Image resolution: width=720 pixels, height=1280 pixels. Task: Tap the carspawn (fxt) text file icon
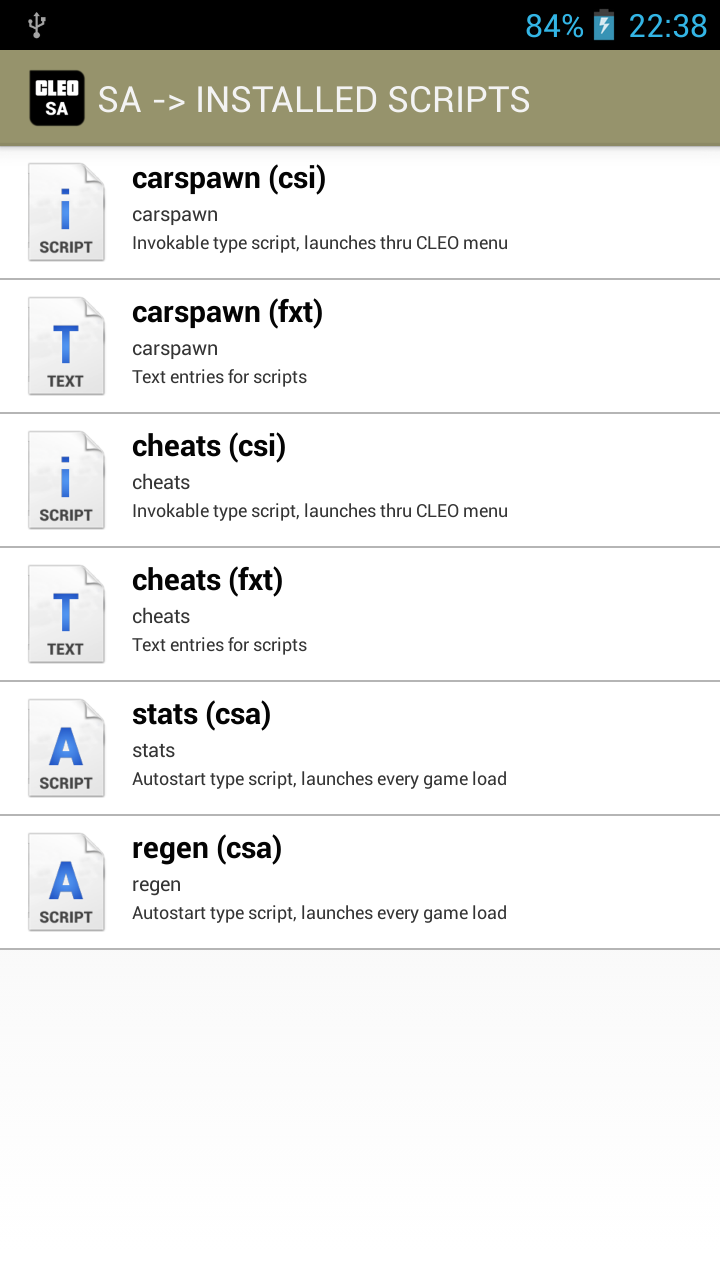(66, 346)
